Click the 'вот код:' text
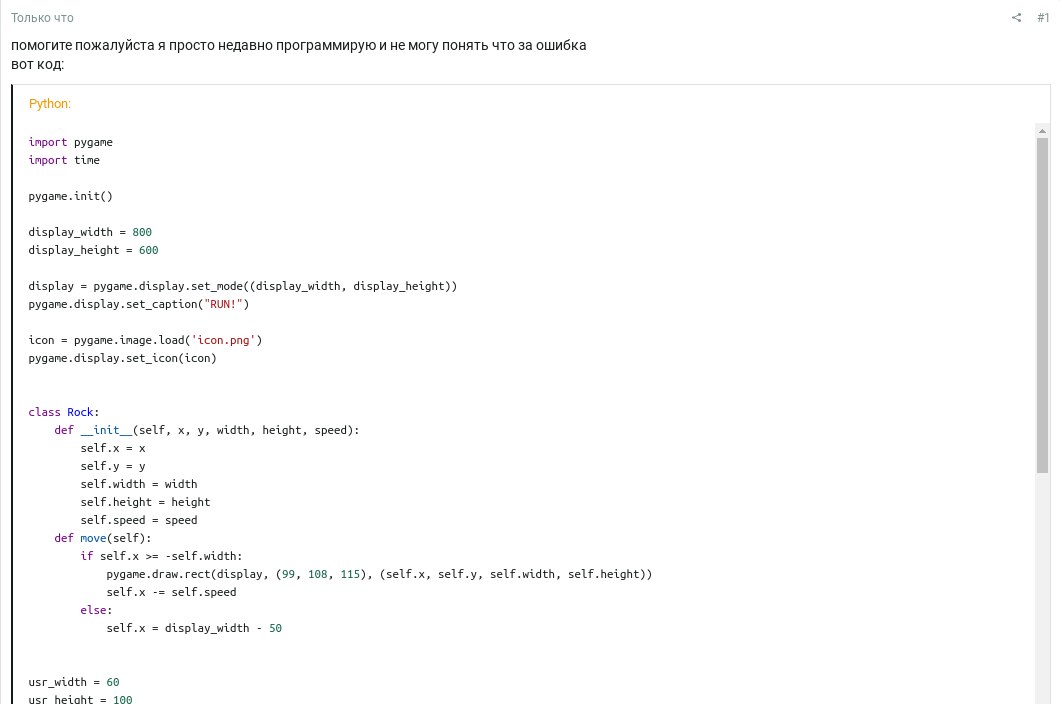The image size is (1060, 704). [x=37, y=65]
